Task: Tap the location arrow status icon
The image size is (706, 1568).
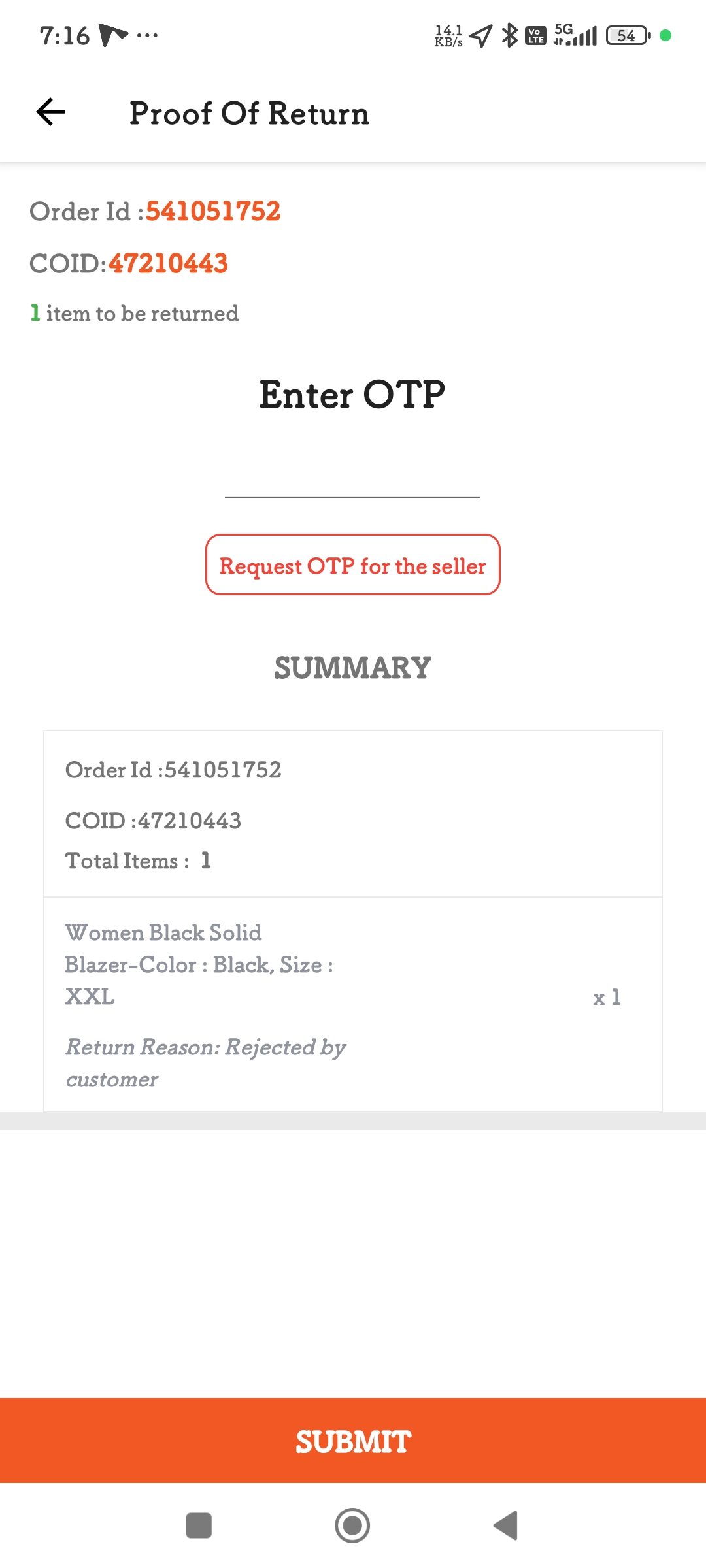Action: tap(480, 36)
